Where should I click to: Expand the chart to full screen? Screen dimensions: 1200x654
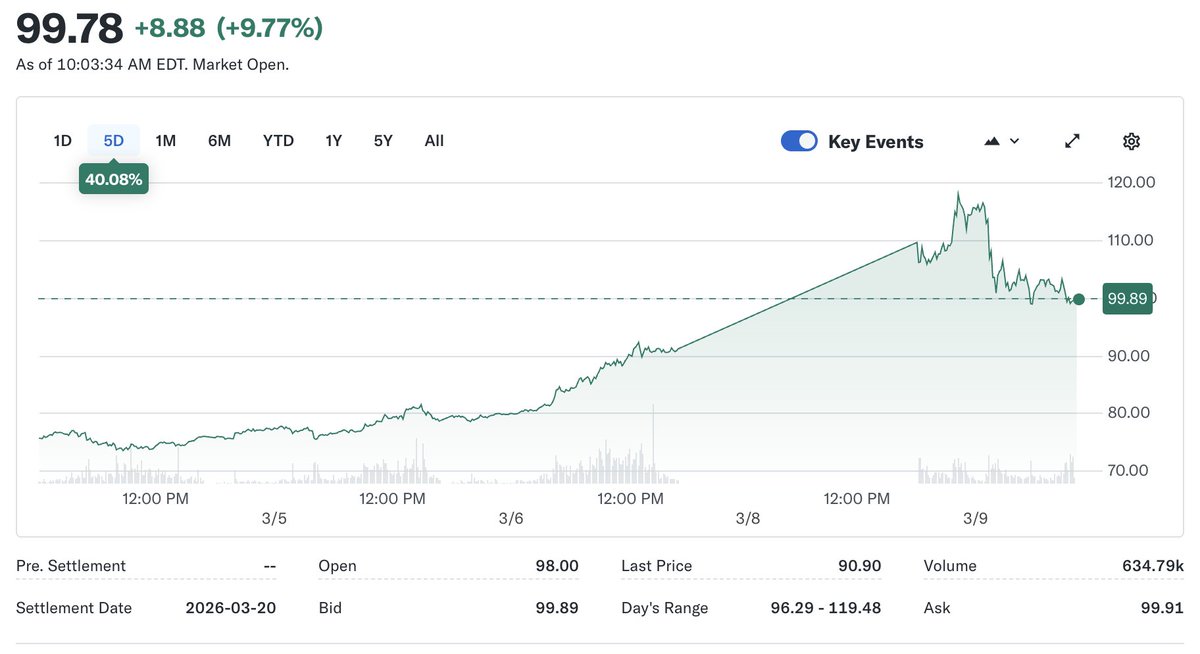1072,141
